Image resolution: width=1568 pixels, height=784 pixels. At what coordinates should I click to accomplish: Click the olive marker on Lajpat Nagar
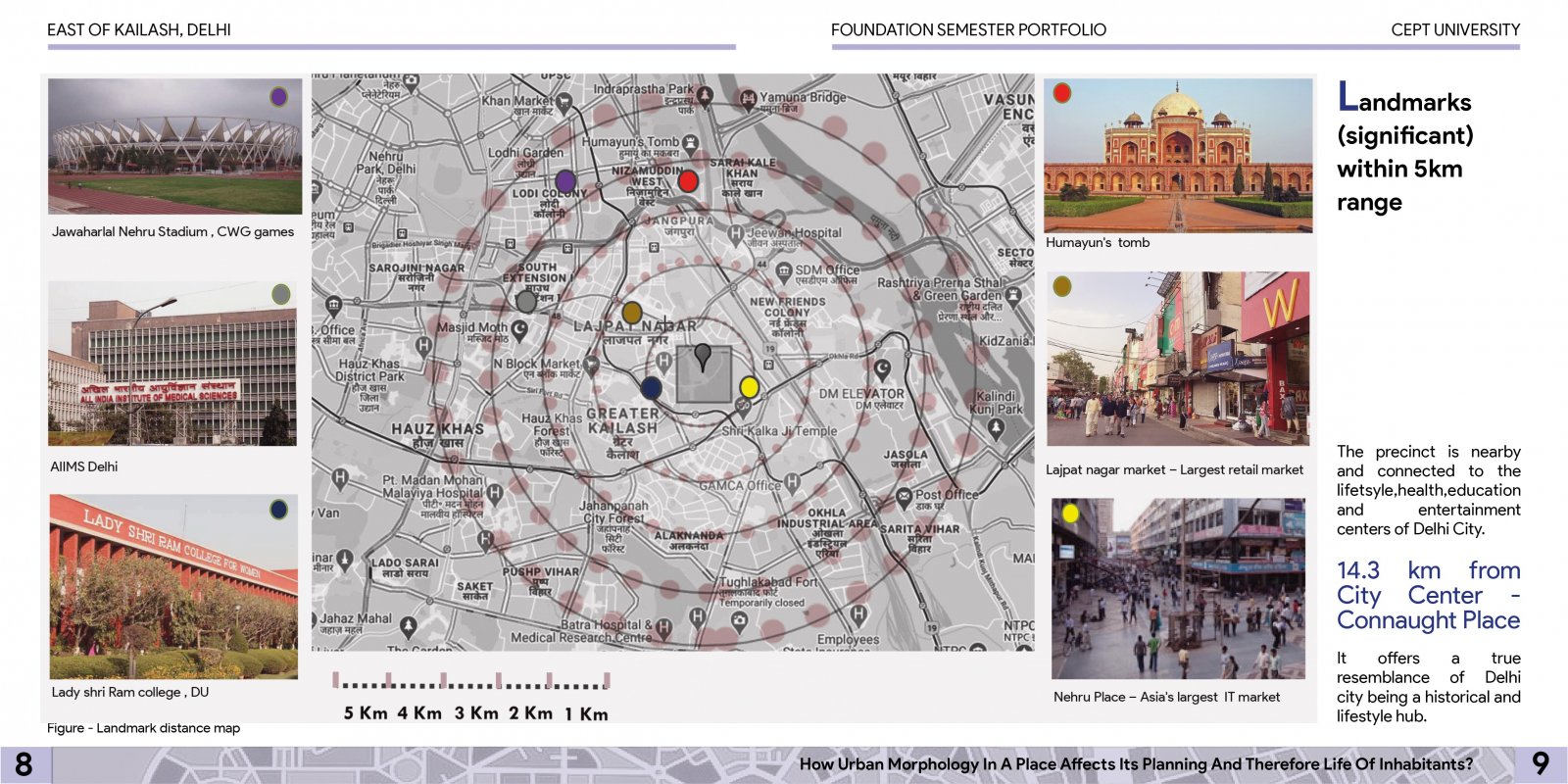click(632, 313)
